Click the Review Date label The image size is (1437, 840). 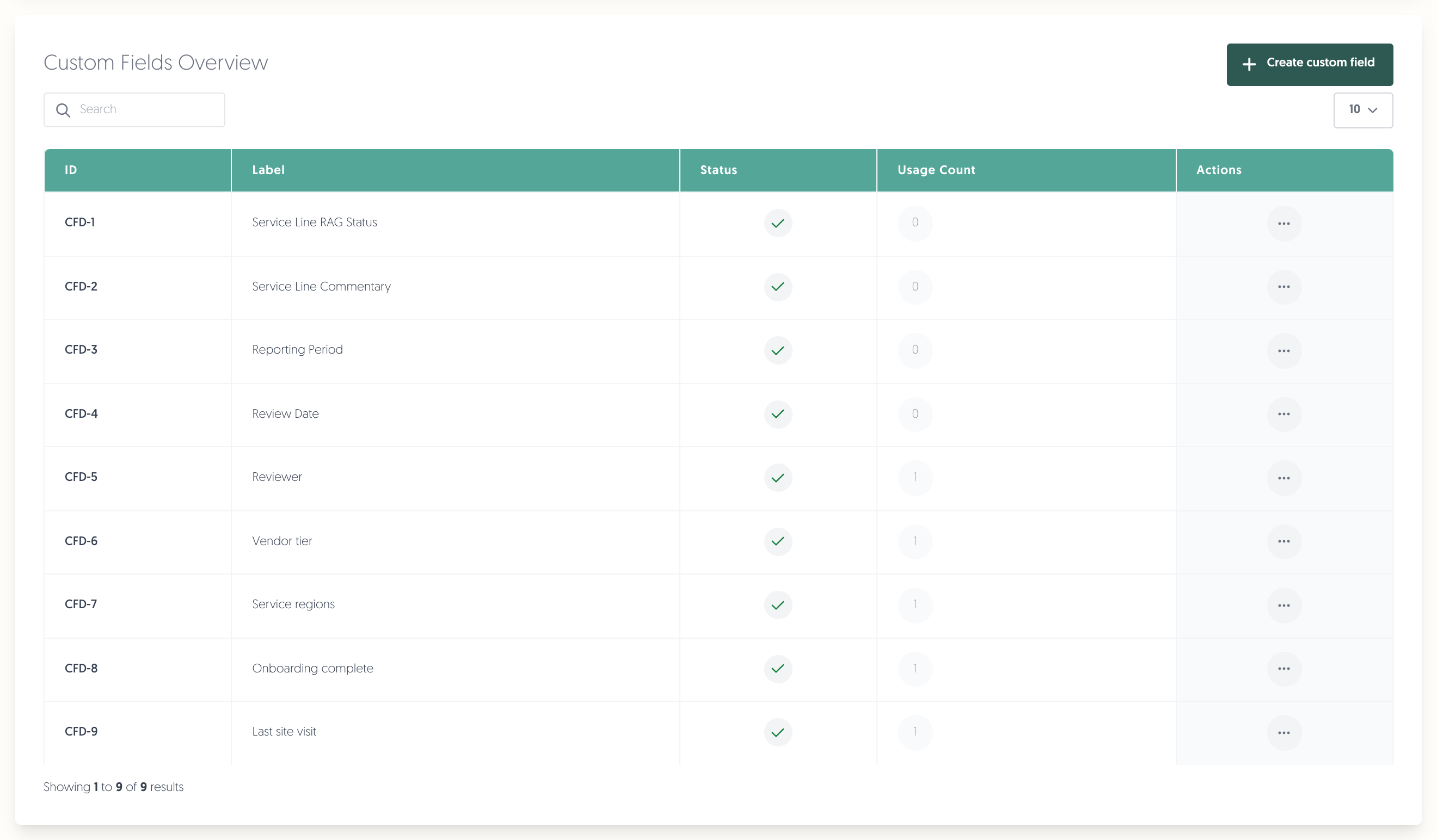point(285,413)
